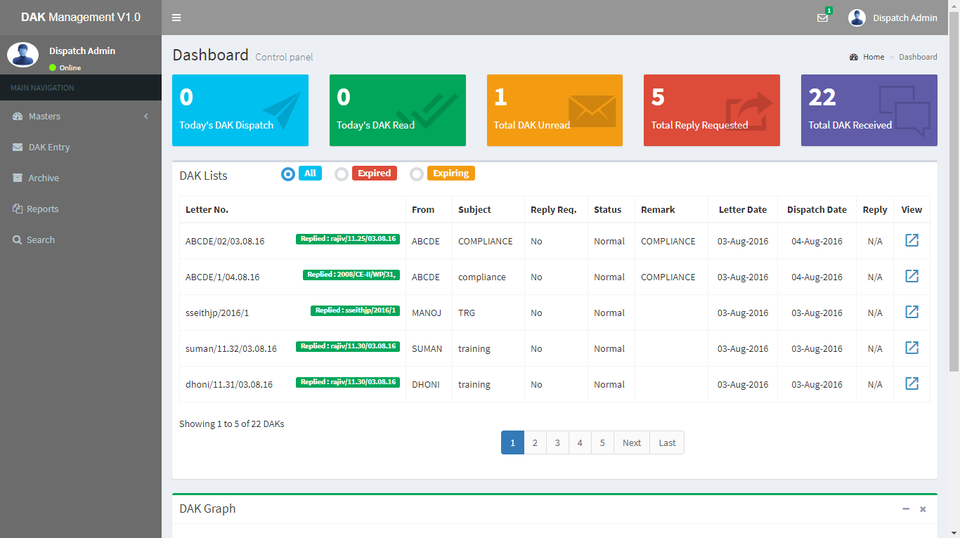Expand the Masters sidebar menu
This screenshot has height=538, width=960.
click(x=80, y=116)
